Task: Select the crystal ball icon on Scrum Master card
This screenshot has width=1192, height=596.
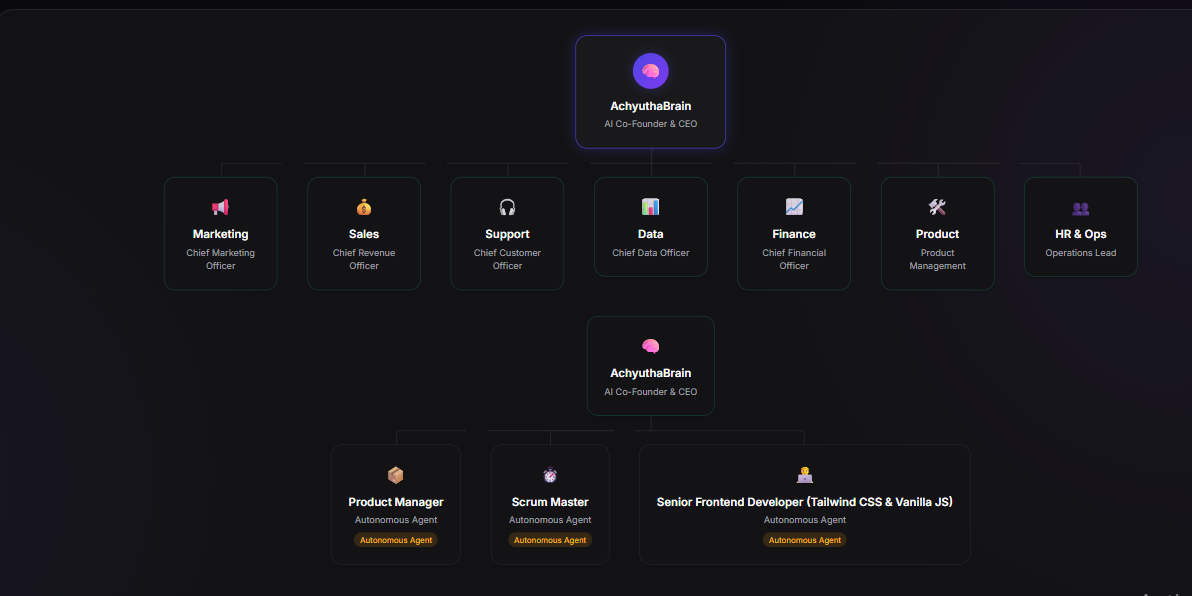Action: [550, 474]
